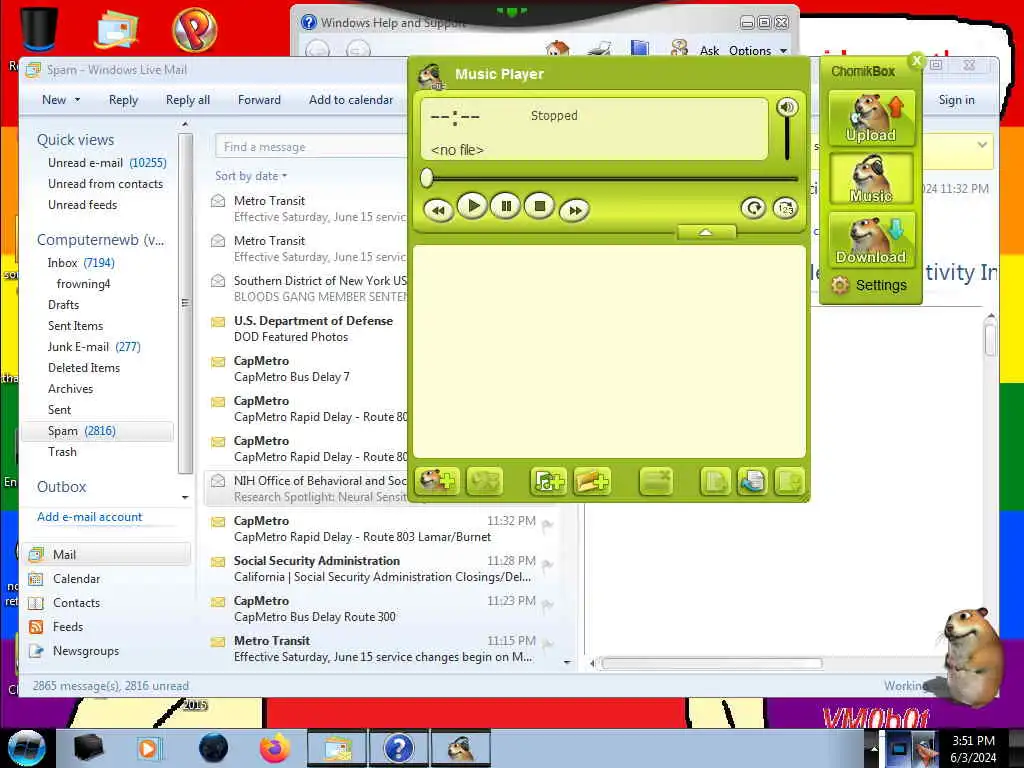This screenshot has width=1024, height=768.
Task: Click the Windows Start button
Action: (26, 748)
